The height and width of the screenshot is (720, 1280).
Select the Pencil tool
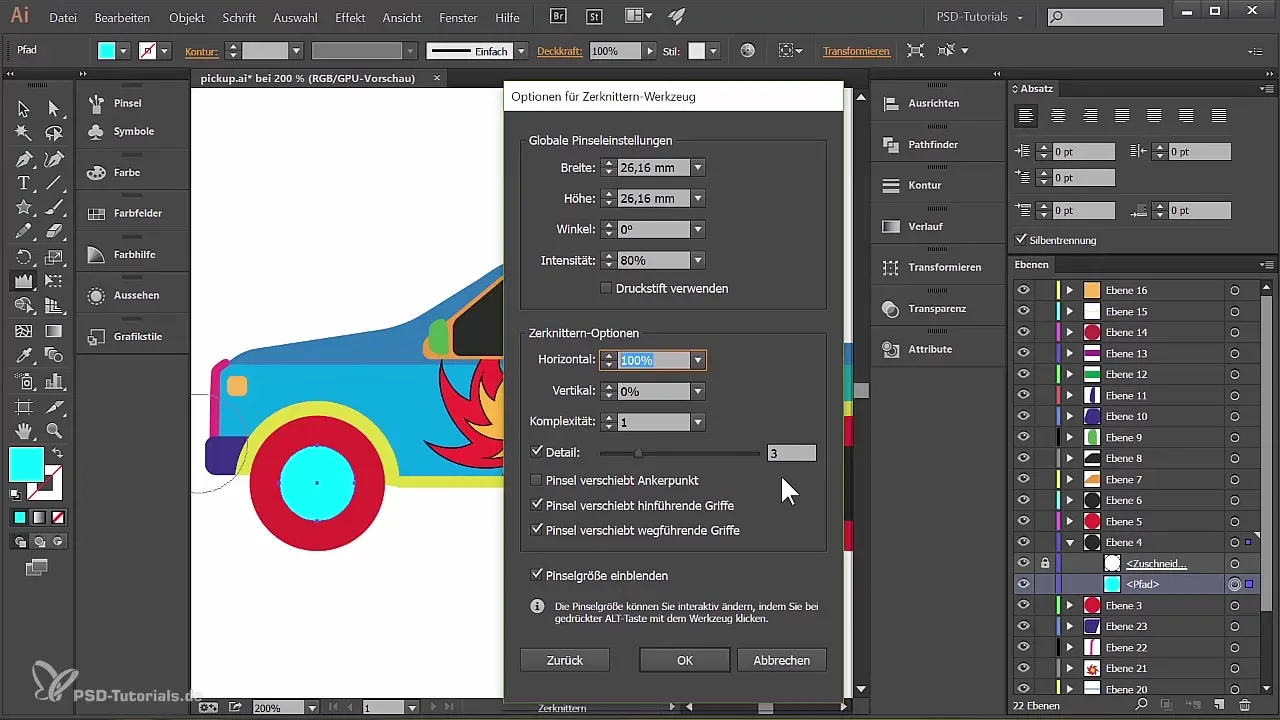pos(23,232)
